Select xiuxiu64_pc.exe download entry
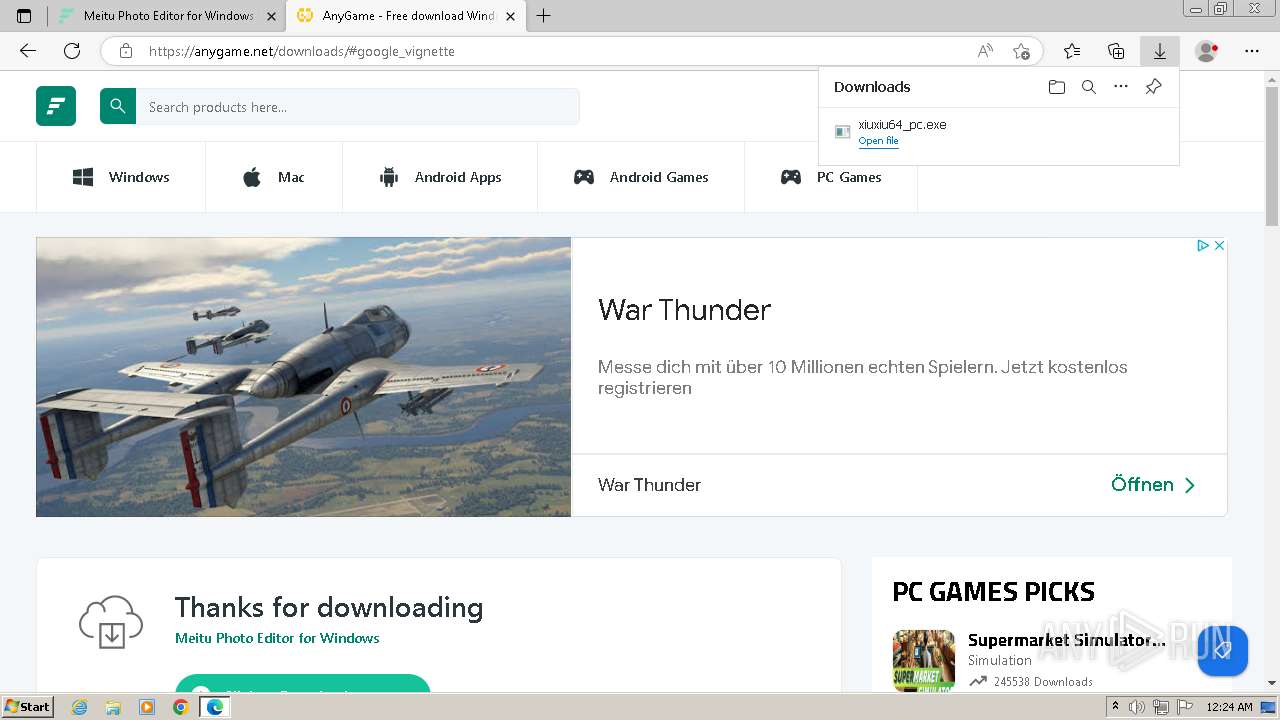The image size is (1280, 720). pos(998,133)
